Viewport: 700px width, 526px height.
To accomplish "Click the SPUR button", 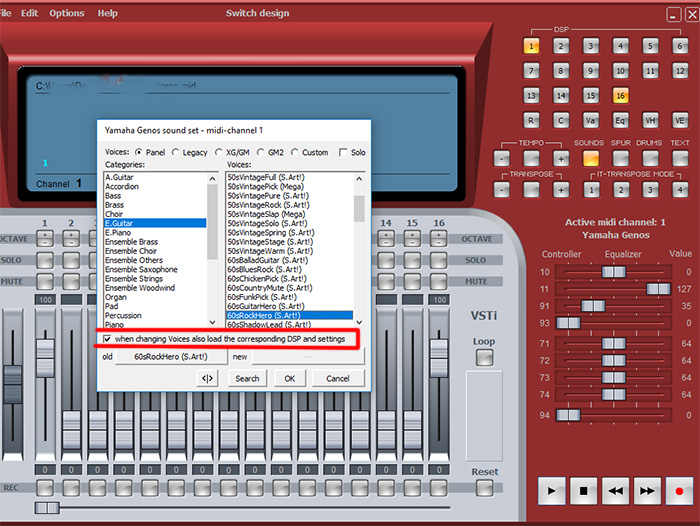I will click(x=621, y=158).
